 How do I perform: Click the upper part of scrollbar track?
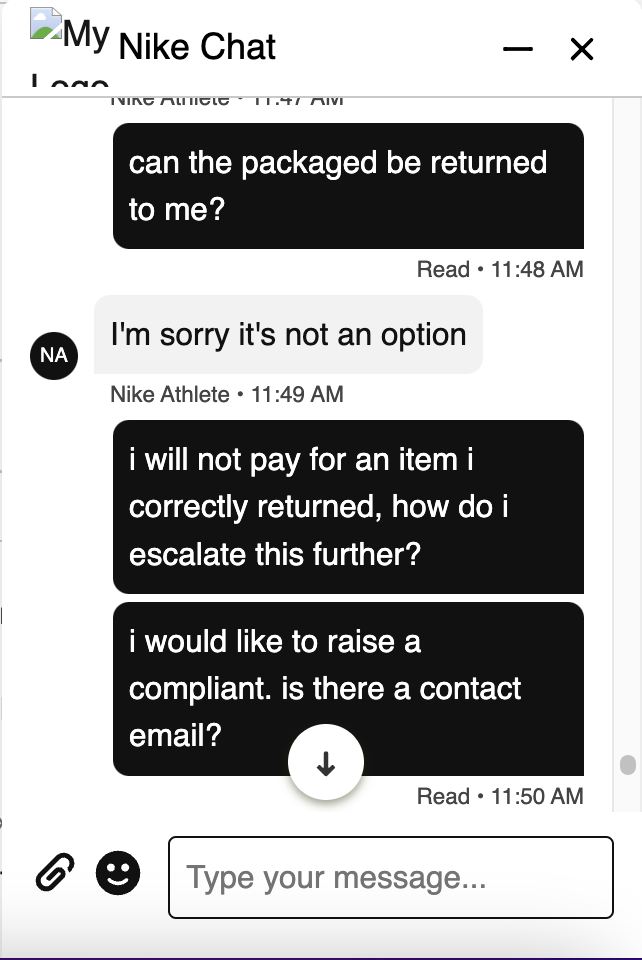[628, 306]
